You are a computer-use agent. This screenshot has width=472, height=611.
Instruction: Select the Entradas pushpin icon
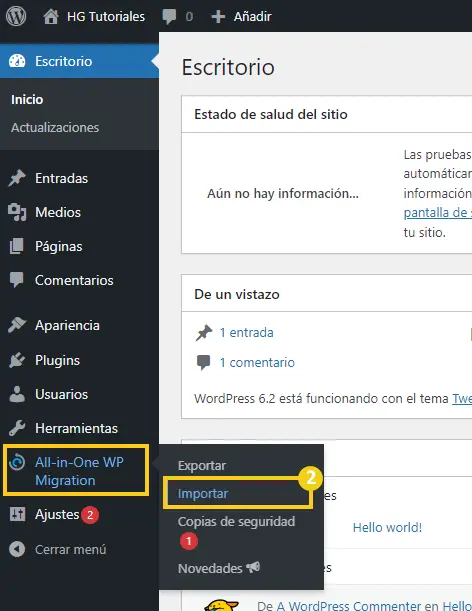(x=17, y=178)
